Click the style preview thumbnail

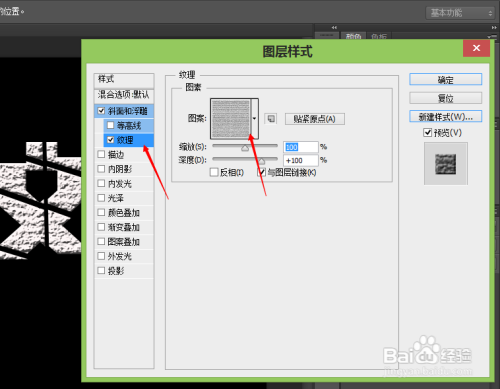pyautogui.click(x=446, y=164)
